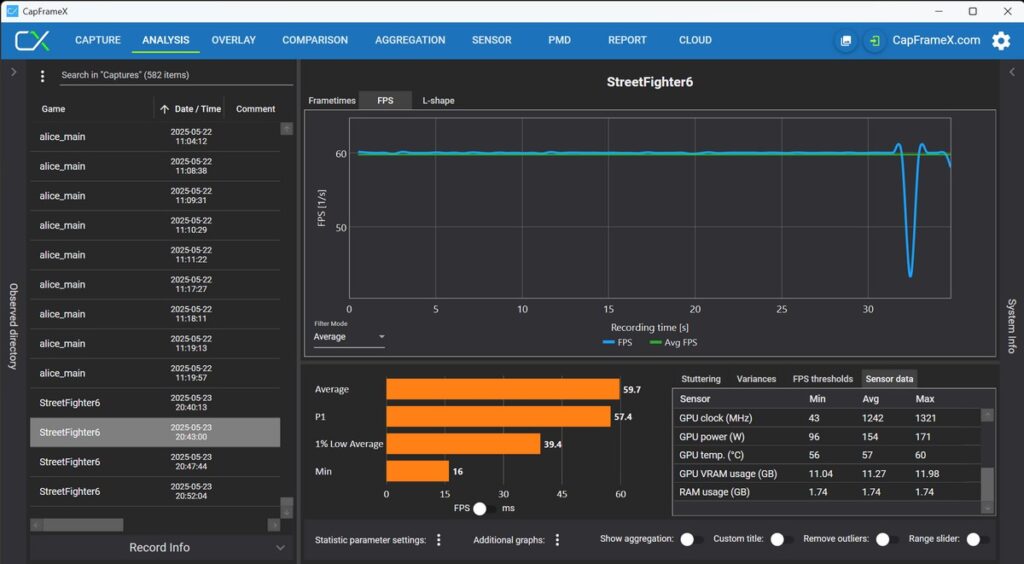The image size is (1024, 564).
Task: Open the CLOUD tab
Action: [x=695, y=40]
